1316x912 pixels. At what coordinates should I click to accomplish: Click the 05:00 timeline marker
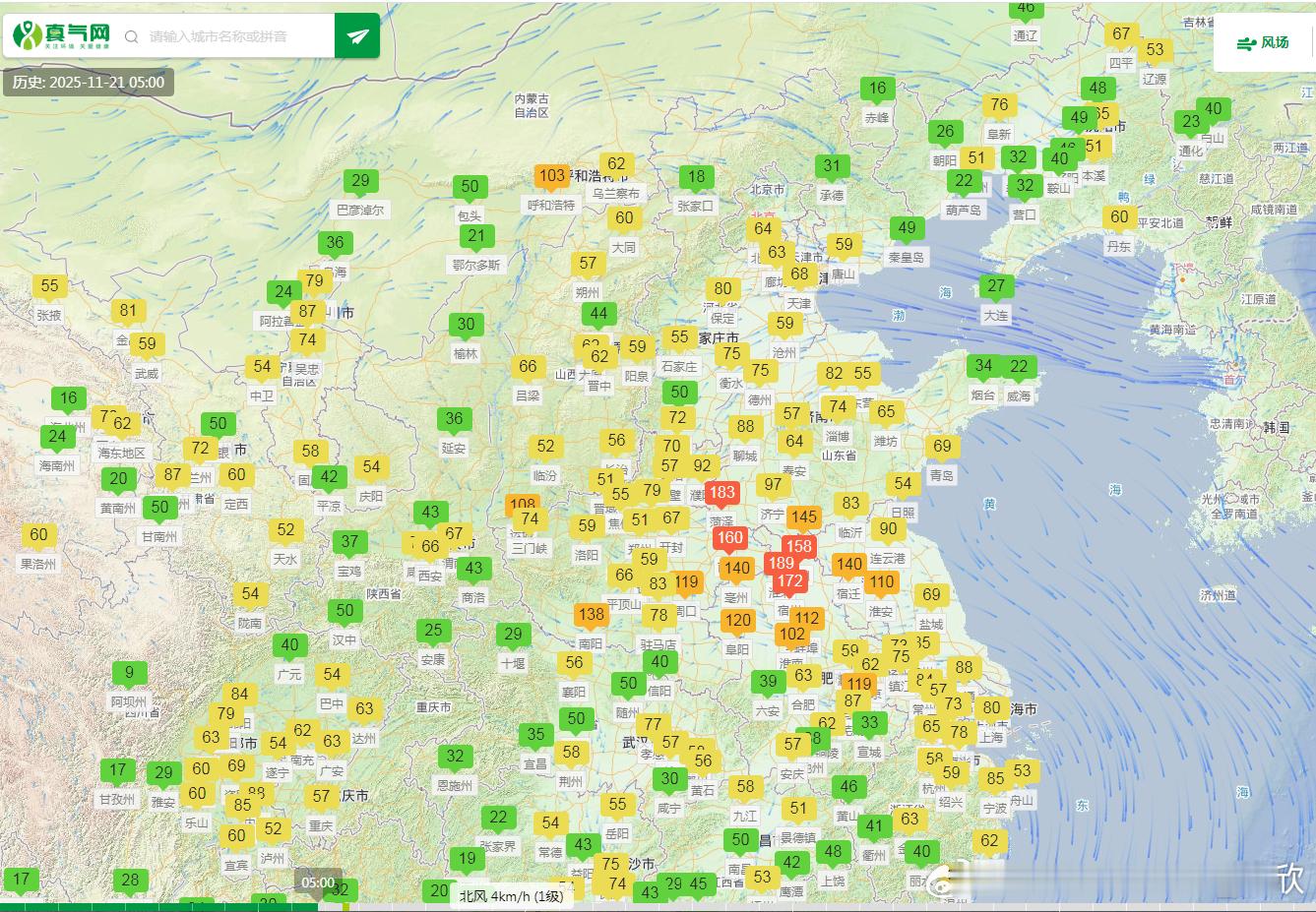pos(318,882)
